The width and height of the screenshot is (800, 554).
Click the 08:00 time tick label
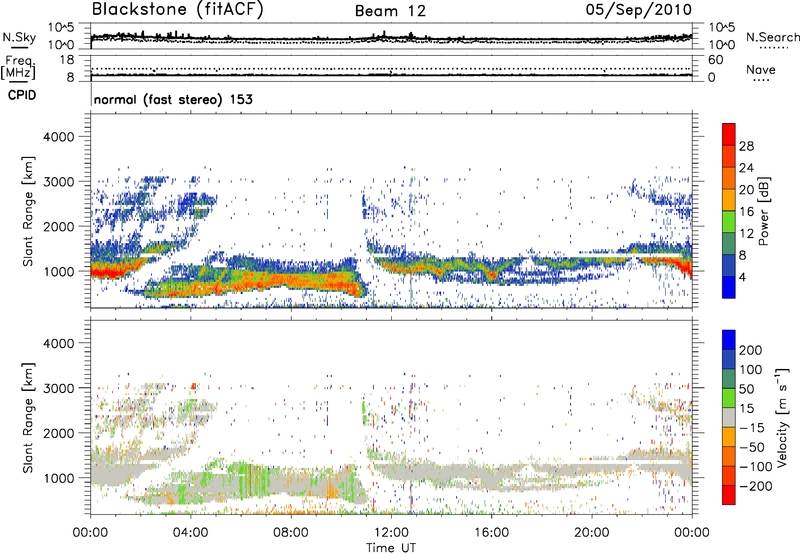pos(291,533)
